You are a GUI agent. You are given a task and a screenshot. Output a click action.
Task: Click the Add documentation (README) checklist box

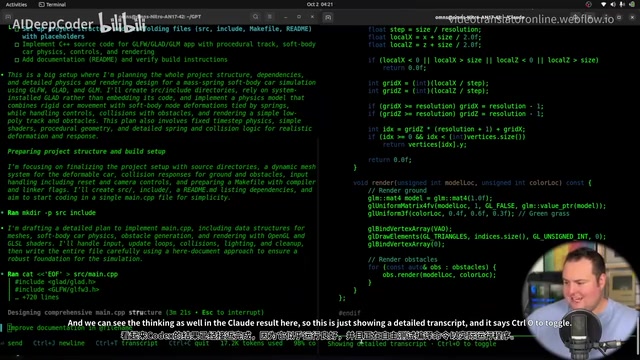[17, 60]
